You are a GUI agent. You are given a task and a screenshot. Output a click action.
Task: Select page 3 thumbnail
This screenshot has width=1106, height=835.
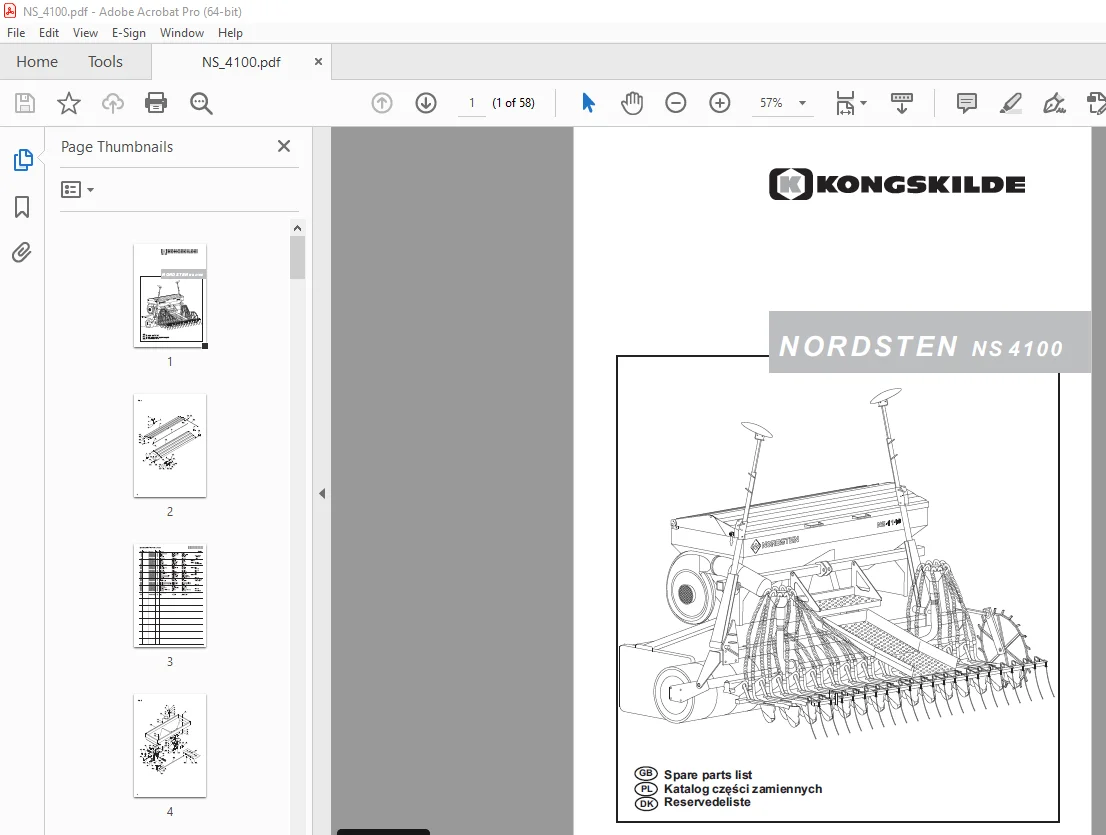click(x=170, y=596)
